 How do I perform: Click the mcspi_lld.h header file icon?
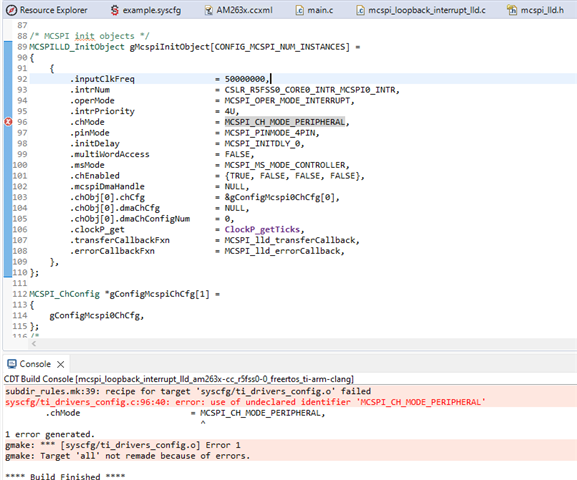point(512,10)
